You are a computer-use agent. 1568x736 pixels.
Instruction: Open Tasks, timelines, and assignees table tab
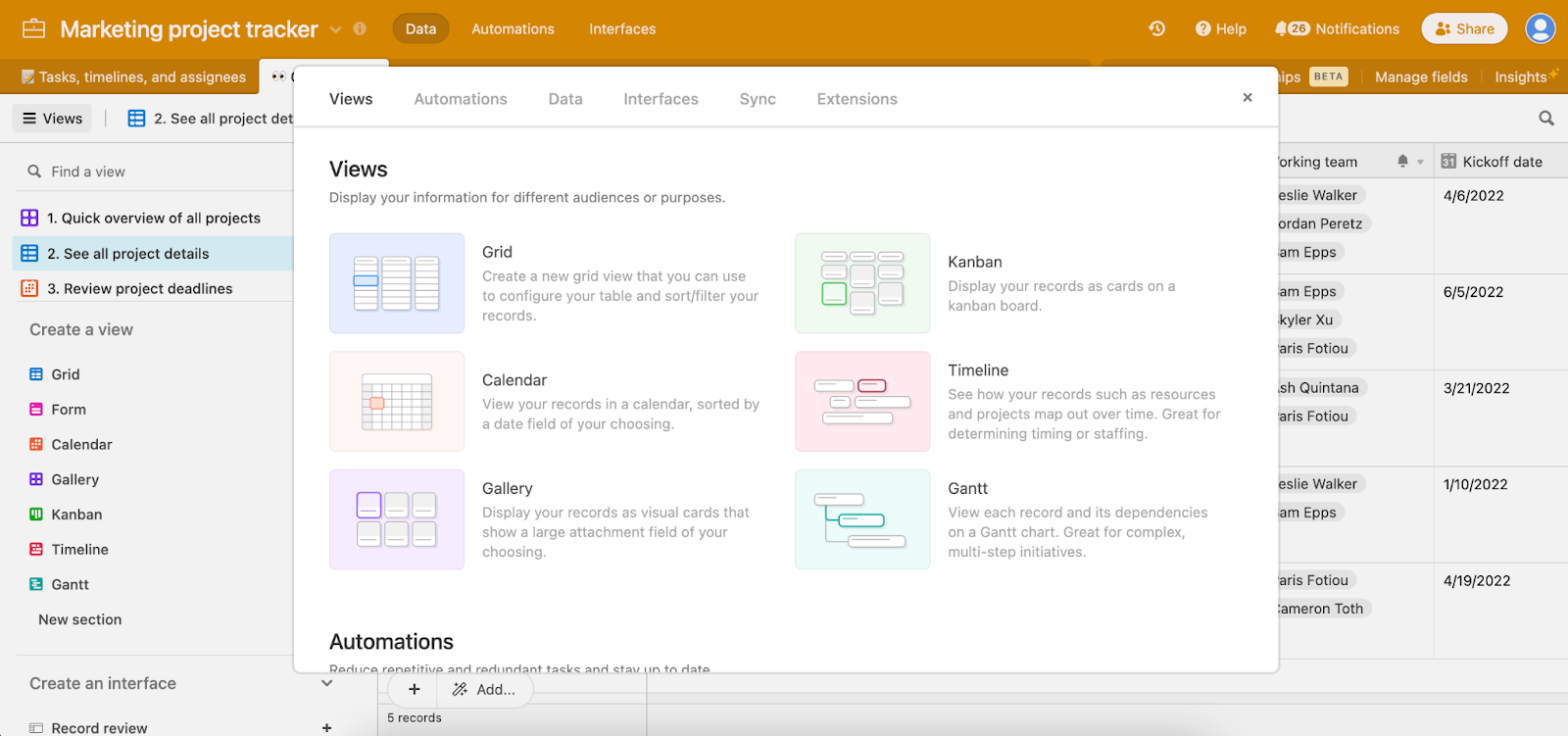133,76
